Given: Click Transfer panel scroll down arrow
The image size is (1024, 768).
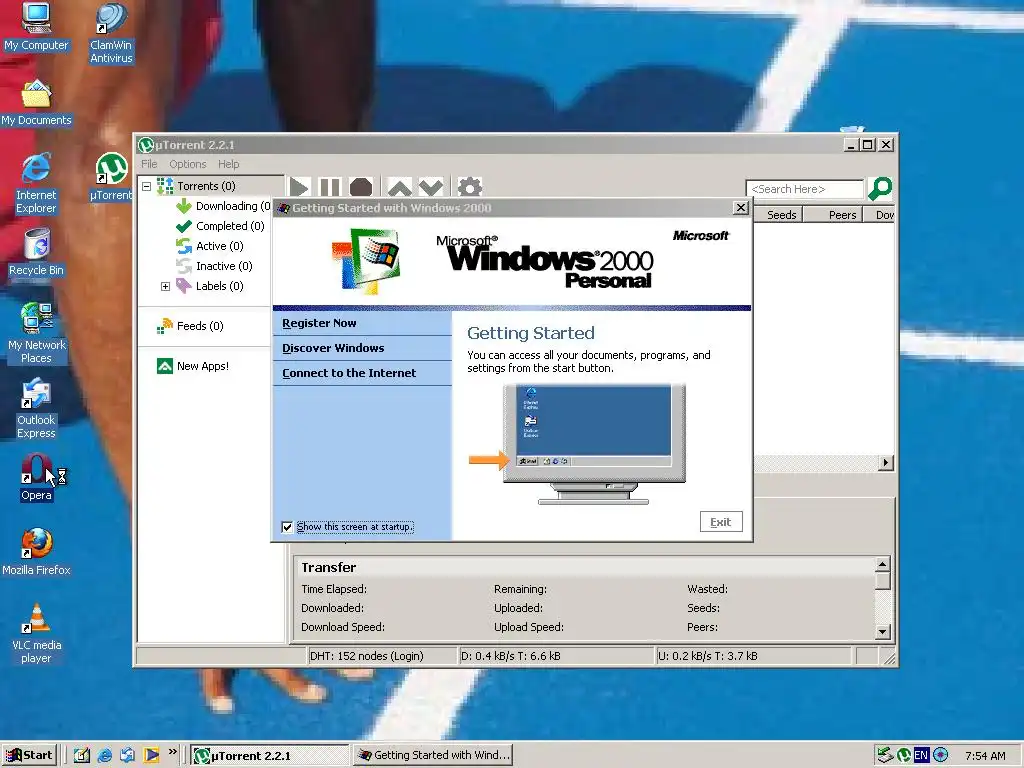Looking at the screenshot, I should 883,632.
